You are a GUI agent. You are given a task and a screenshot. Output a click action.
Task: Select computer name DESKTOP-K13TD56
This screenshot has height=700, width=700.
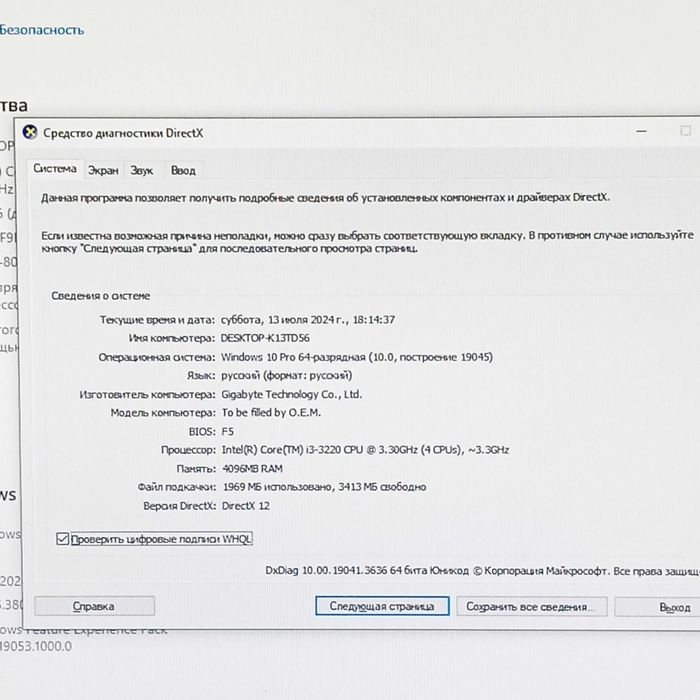[265, 338]
